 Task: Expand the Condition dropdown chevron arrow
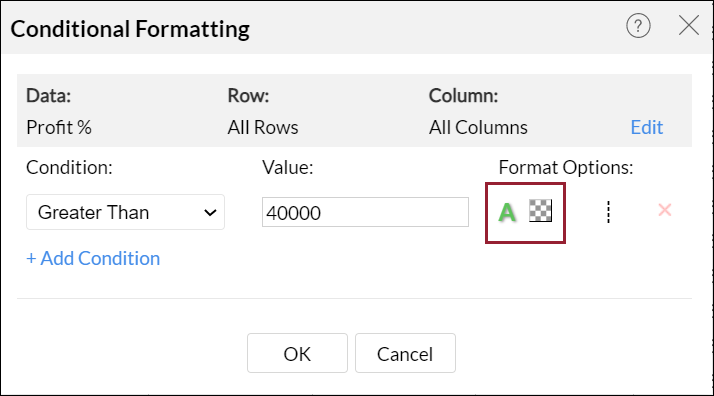(x=210, y=213)
